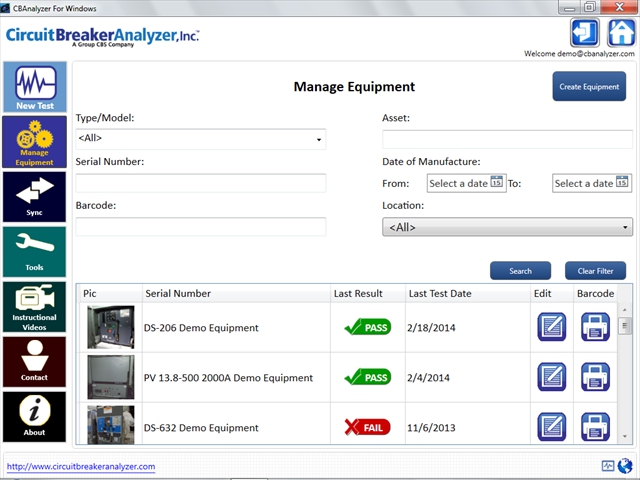Open the circuitbreakeranalyzer.com link
This screenshot has height=480, width=640.
pyautogui.click(x=81, y=466)
